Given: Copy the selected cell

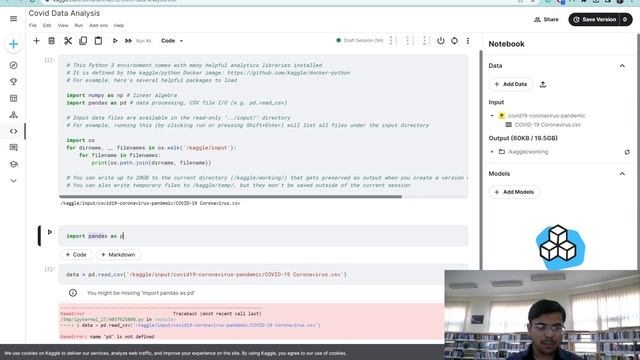Looking at the screenshot, I should (83, 41).
